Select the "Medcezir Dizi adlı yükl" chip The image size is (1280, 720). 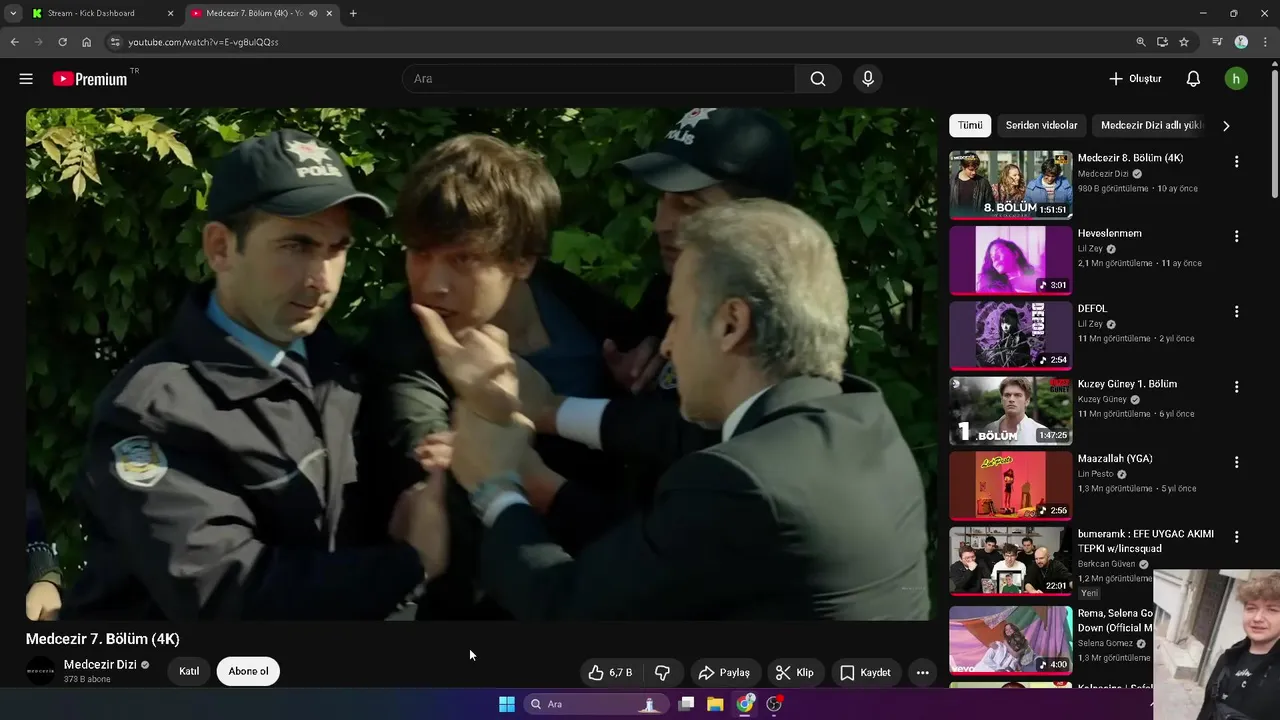click(x=1151, y=126)
